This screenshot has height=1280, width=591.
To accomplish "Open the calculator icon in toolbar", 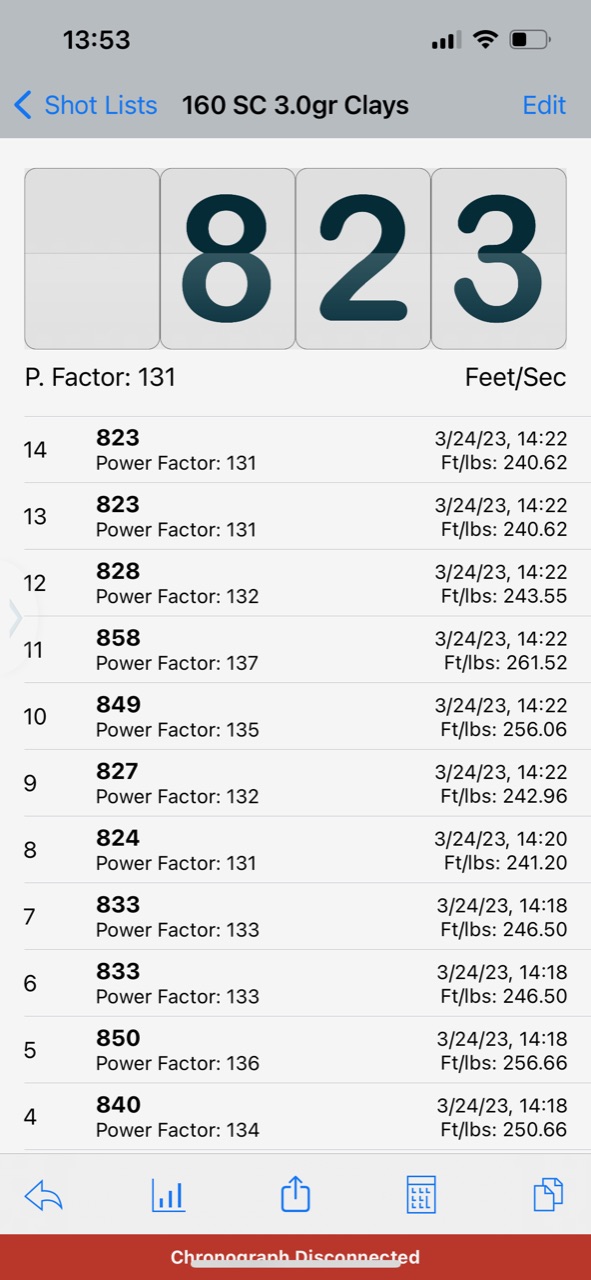I will (x=421, y=1195).
